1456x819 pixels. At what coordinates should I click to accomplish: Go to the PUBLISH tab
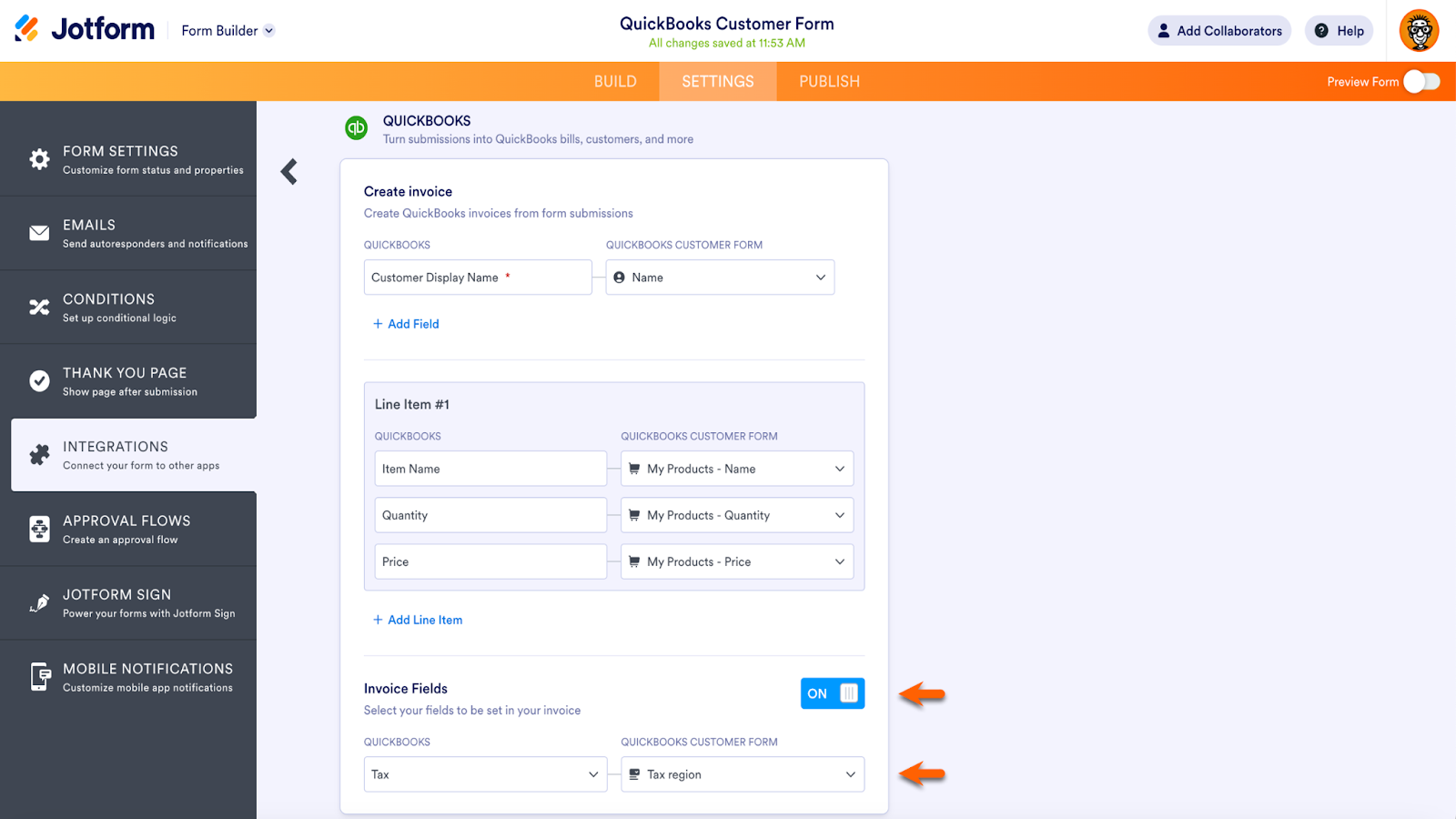point(829,82)
